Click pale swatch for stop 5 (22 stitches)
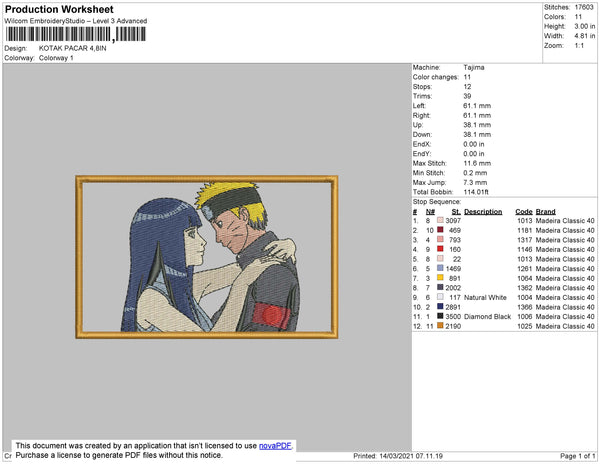The image size is (600, 464). tap(440, 259)
